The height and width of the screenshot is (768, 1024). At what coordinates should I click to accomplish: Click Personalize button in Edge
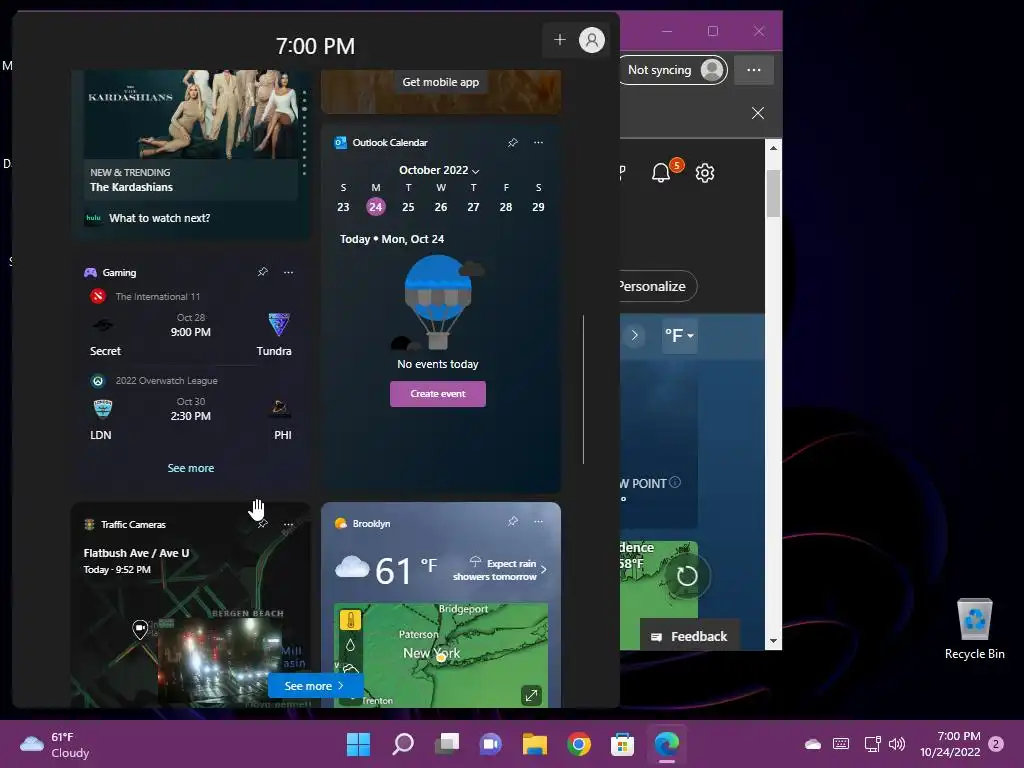[656, 286]
